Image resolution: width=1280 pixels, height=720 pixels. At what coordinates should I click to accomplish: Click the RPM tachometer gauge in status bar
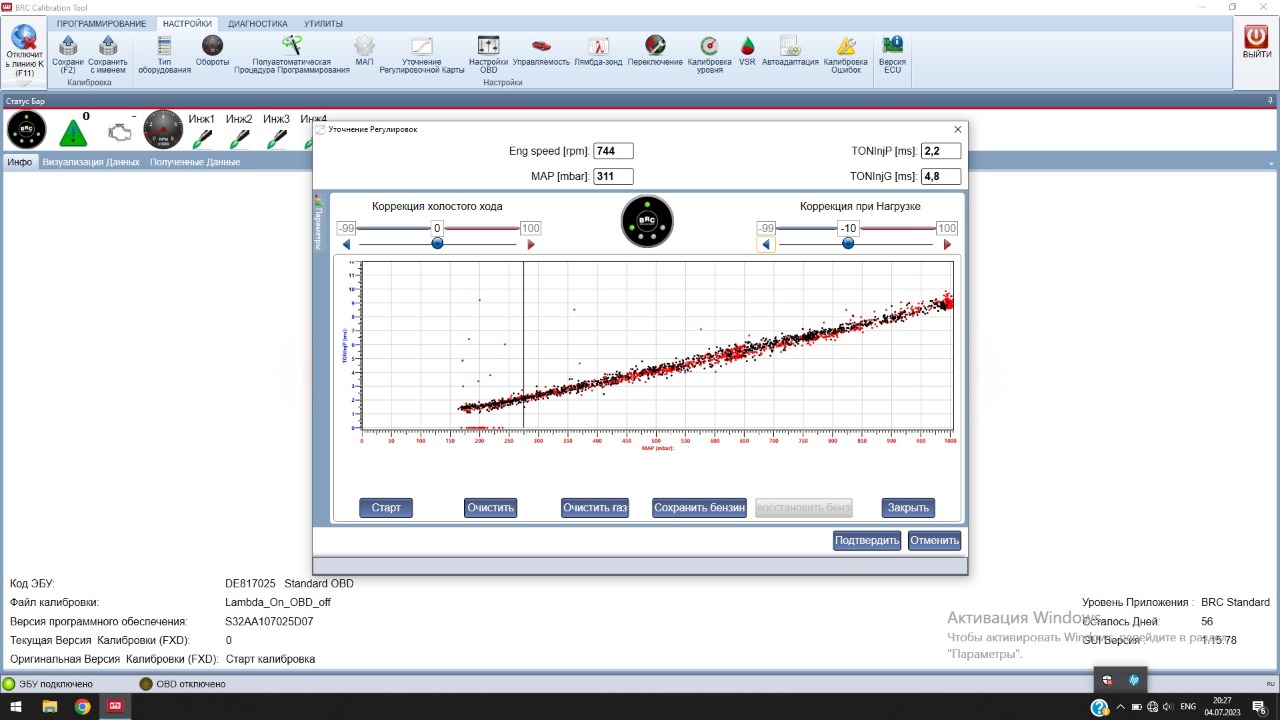click(163, 130)
